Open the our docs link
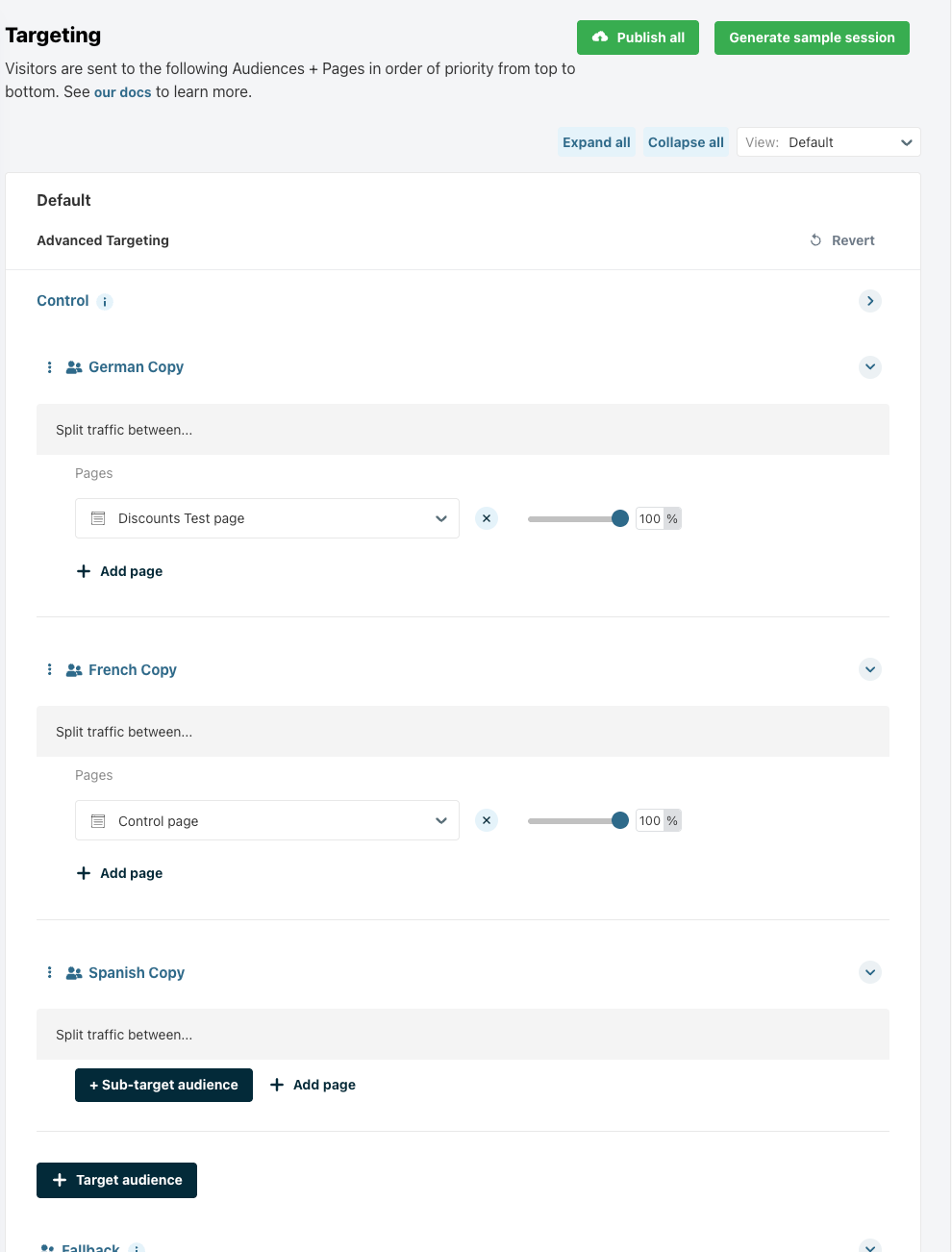Image resolution: width=952 pixels, height=1252 pixels. click(x=122, y=92)
